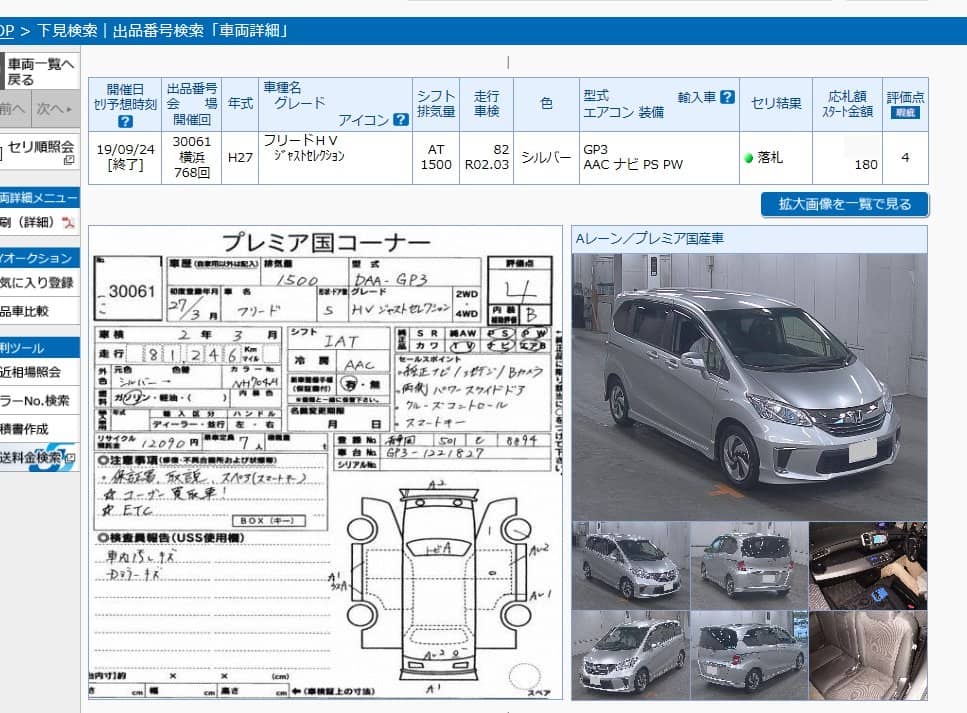Image resolution: width=967 pixels, height=713 pixels.
Task: Click the 税抜 badge under 評価点
Action: (905, 113)
